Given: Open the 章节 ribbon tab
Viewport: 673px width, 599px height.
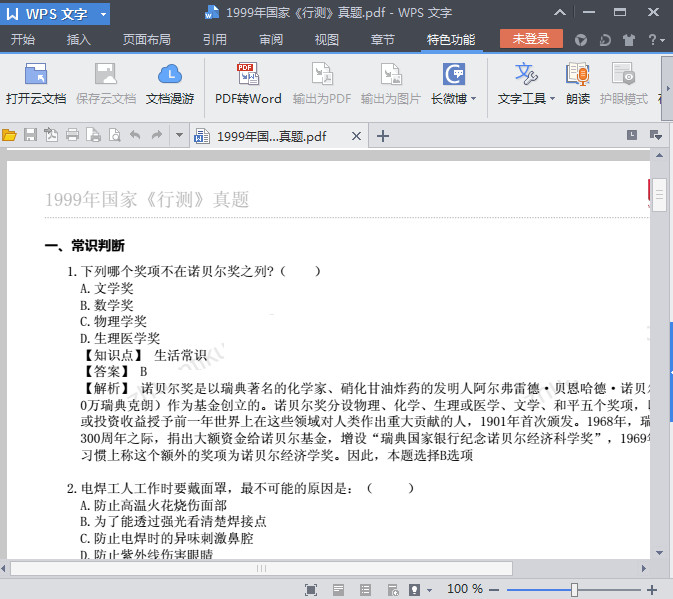Looking at the screenshot, I should [x=383, y=40].
